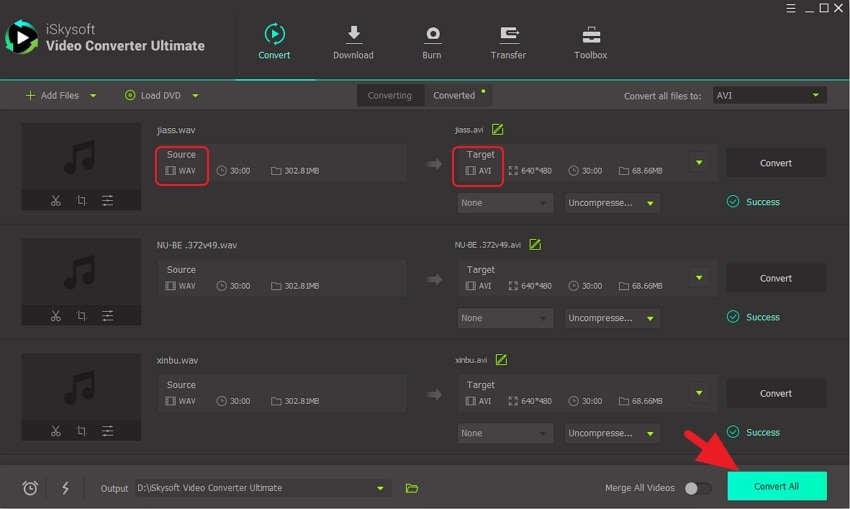The width and height of the screenshot is (850, 509).
Task: Click the iSkysoft application logo icon
Action: click(x=21, y=37)
